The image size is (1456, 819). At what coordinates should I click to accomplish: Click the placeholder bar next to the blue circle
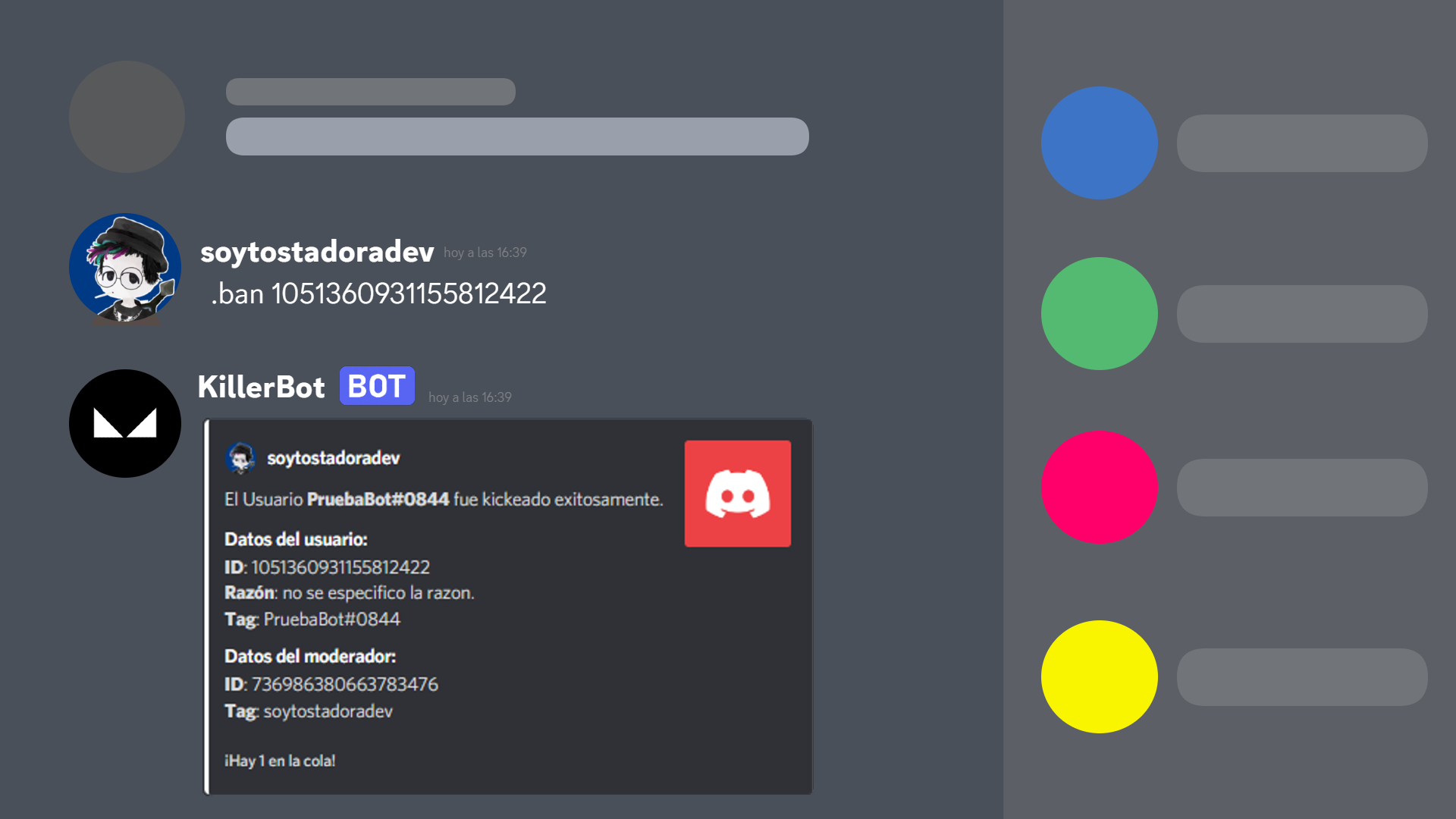click(1301, 143)
